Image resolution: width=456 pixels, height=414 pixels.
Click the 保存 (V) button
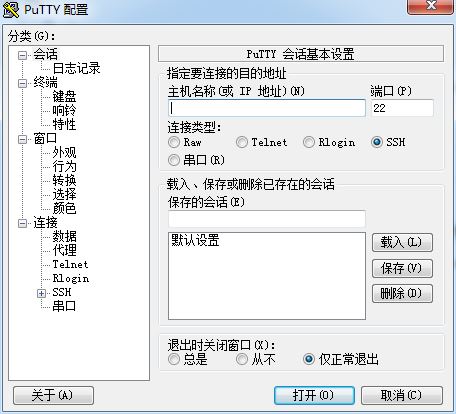[402, 268]
